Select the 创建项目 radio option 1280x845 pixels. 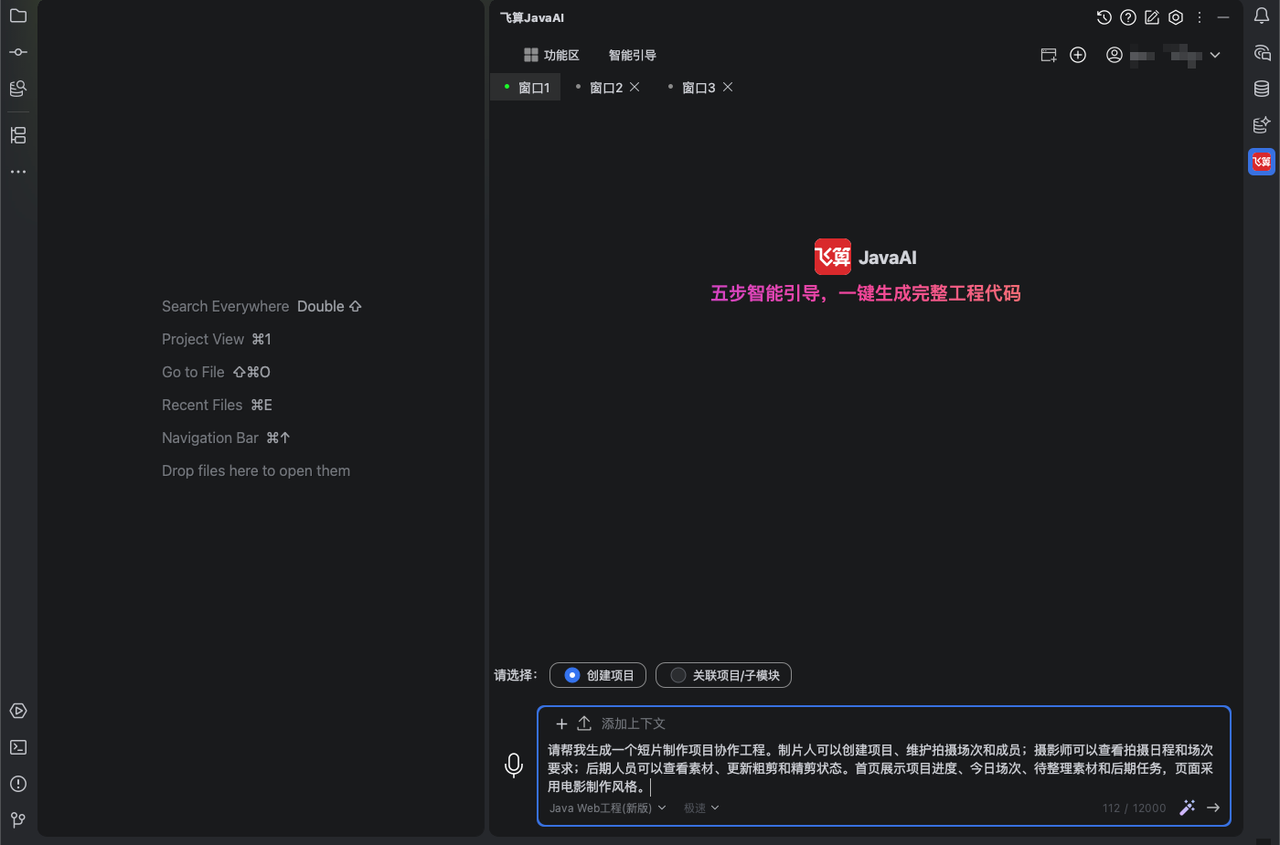click(x=598, y=675)
